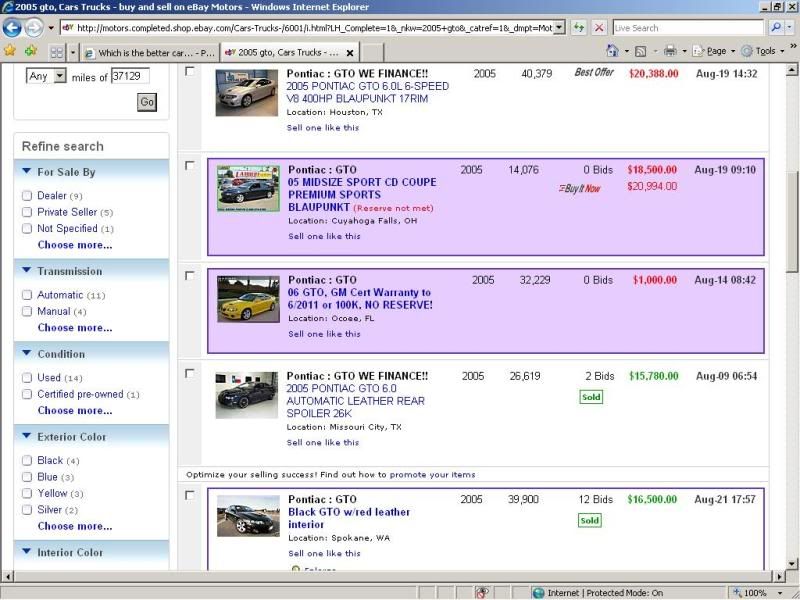800x600 pixels.
Task: Tick the Yellow exterior color checkbox
Action: (27, 493)
